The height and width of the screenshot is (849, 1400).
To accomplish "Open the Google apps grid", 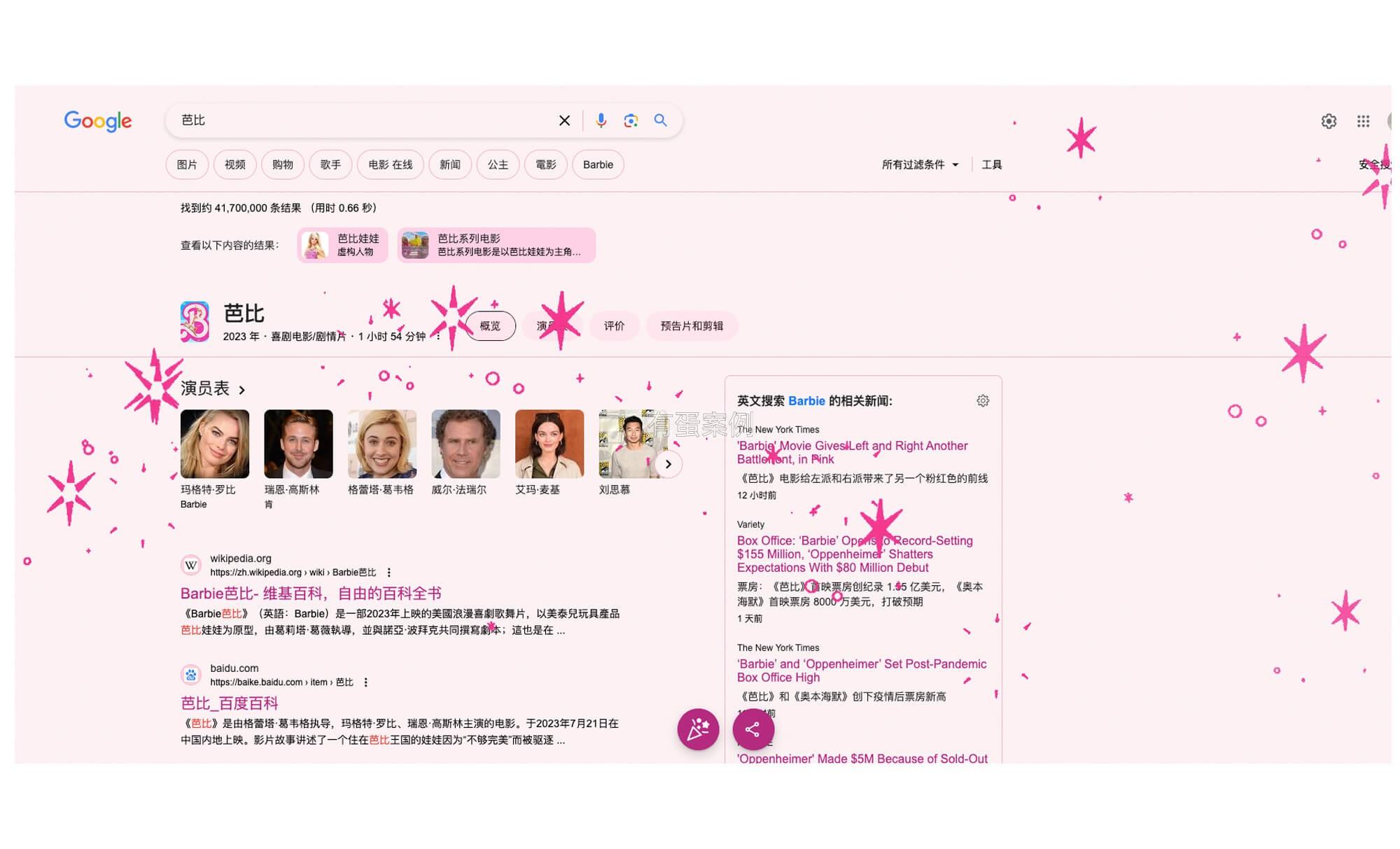I will pos(1363,121).
